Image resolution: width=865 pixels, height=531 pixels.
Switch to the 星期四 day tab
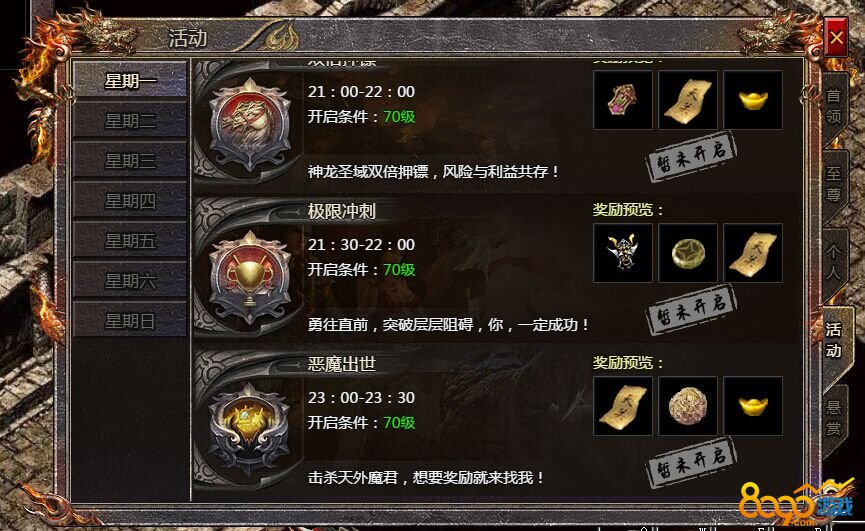(x=130, y=200)
